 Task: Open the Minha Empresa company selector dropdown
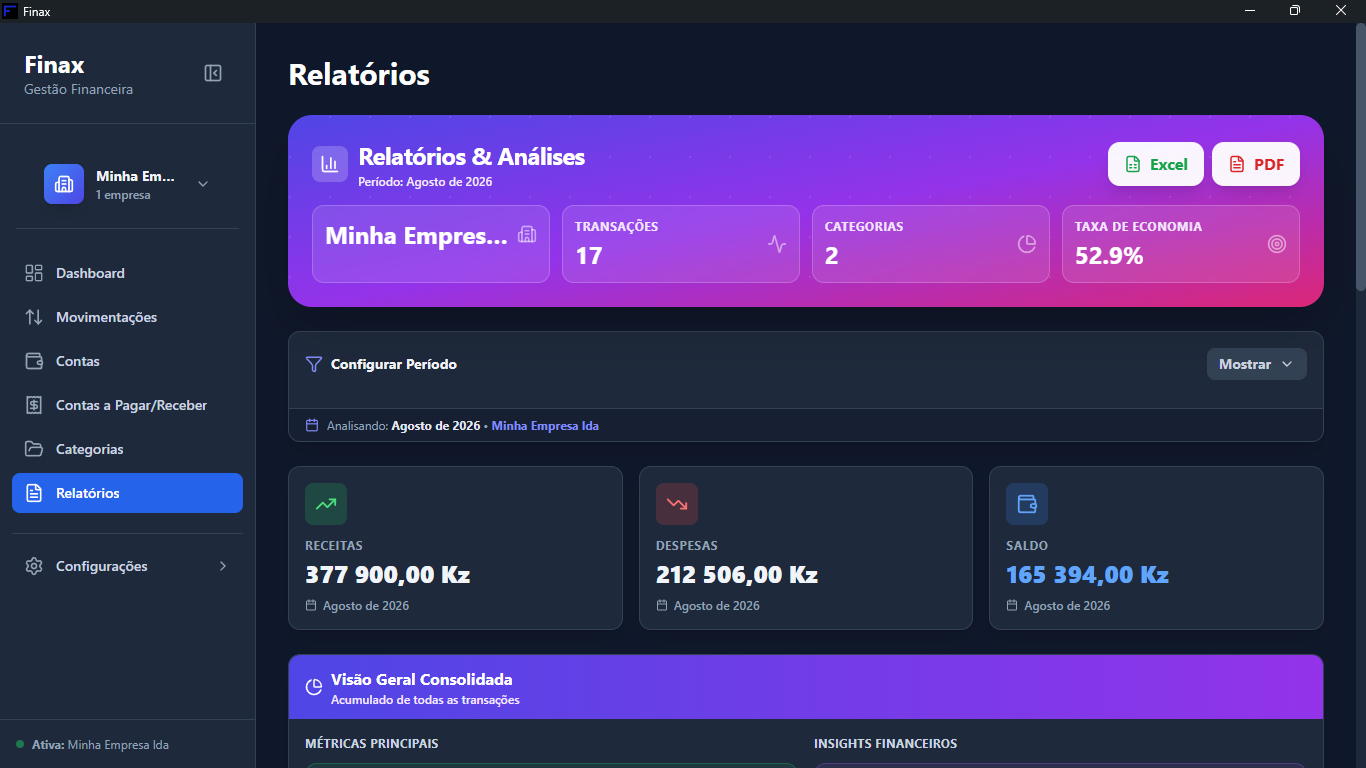[127, 184]
